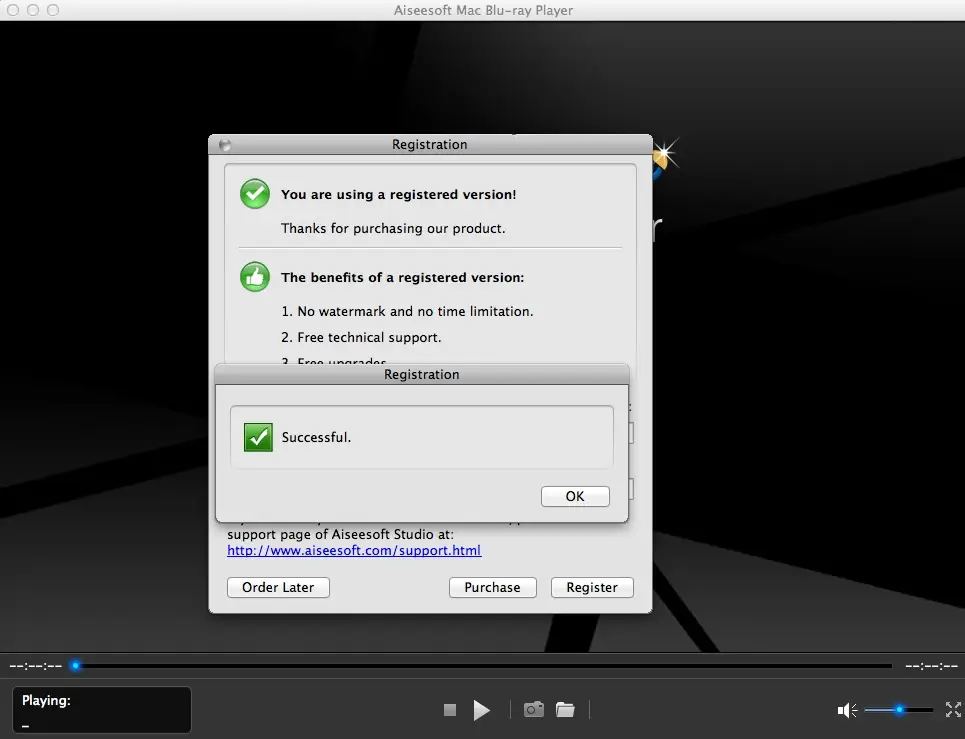The image size is (965, 739).
Task: Click the Purchase button
Action: point(492,587)
